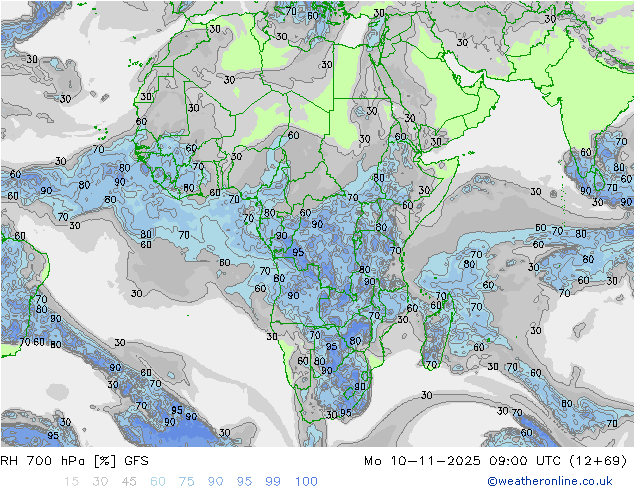Click the legend value 95 in the color scale
This screenshot has width=634, height=490.
(x=244, y=482)
